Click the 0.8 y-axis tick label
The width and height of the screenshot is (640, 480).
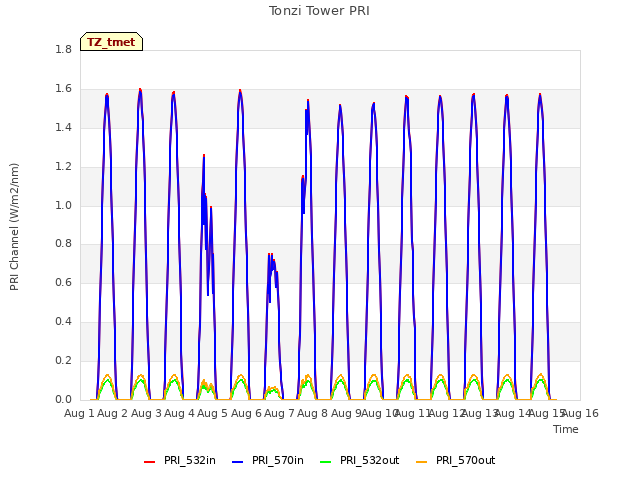63,243
